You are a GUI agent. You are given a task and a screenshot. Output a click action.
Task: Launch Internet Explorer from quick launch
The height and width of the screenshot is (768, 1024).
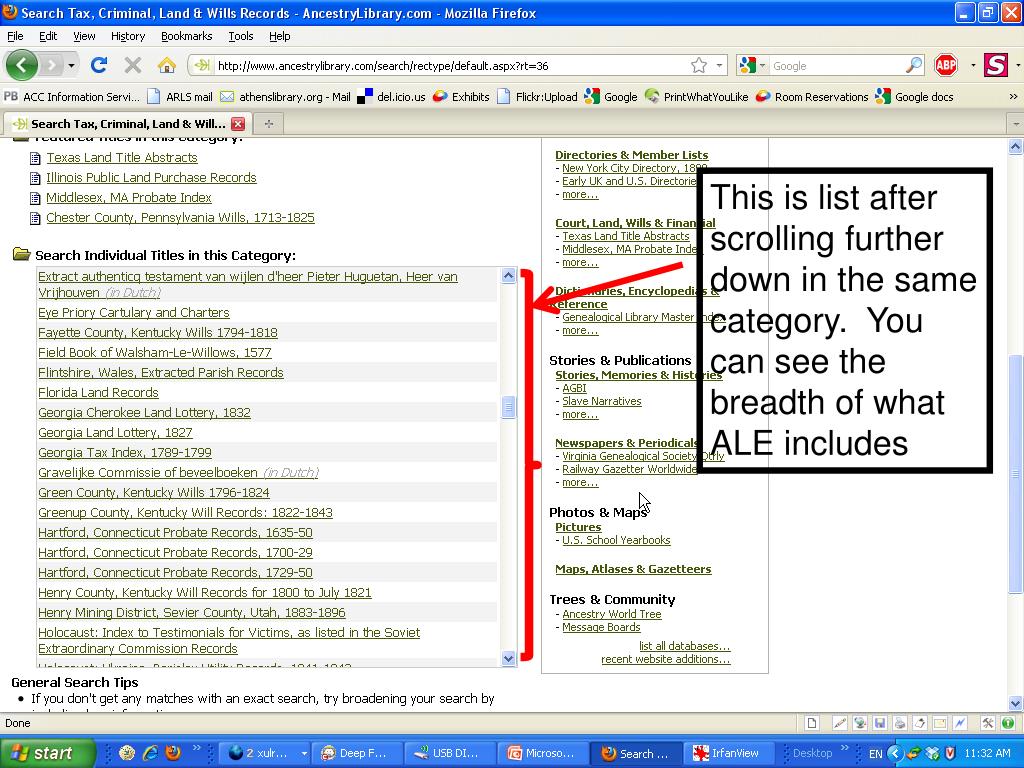(x=150, y=753)
